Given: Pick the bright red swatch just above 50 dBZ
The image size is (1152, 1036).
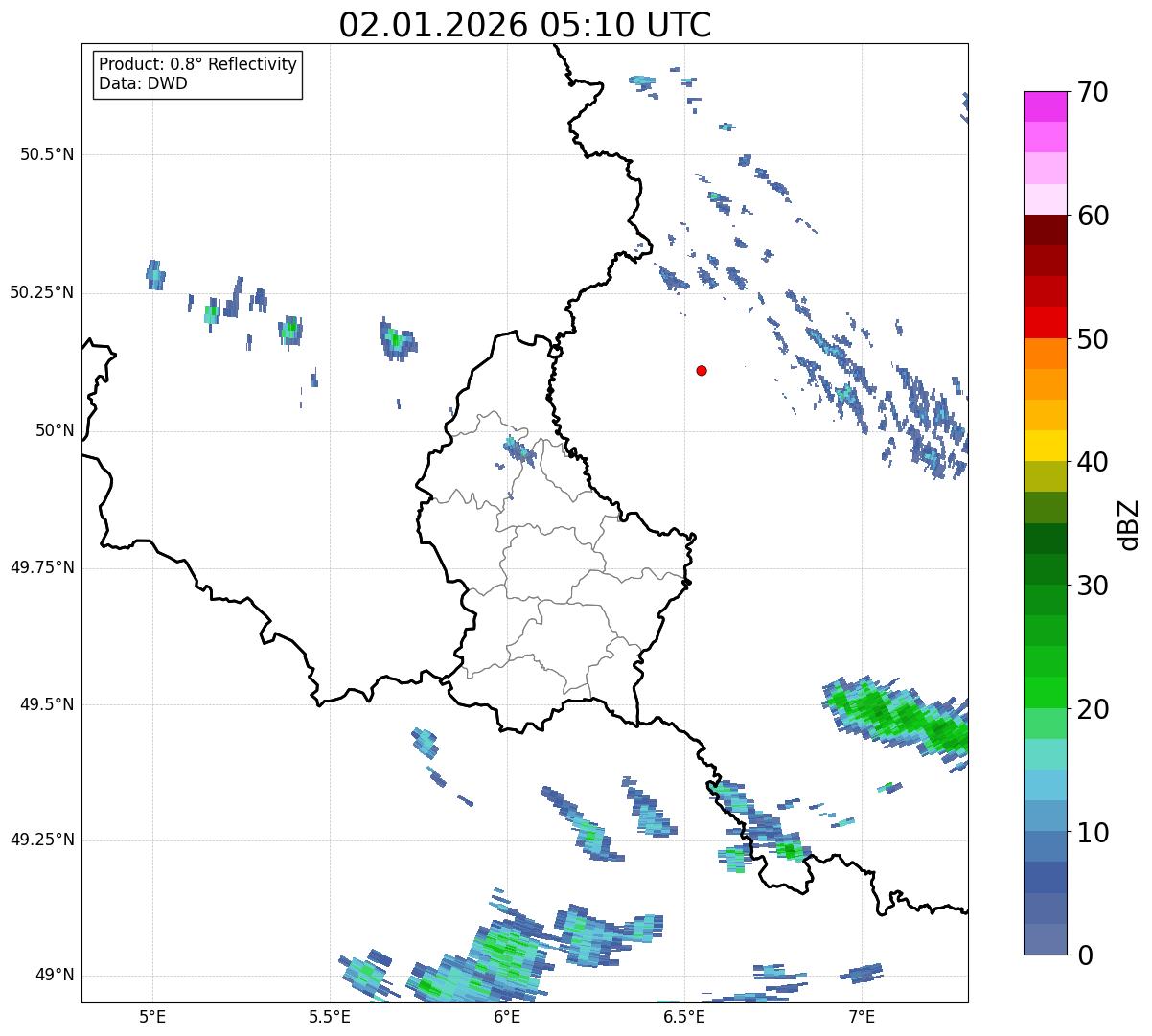Looking at the screenshot, I should (1045, 323).
